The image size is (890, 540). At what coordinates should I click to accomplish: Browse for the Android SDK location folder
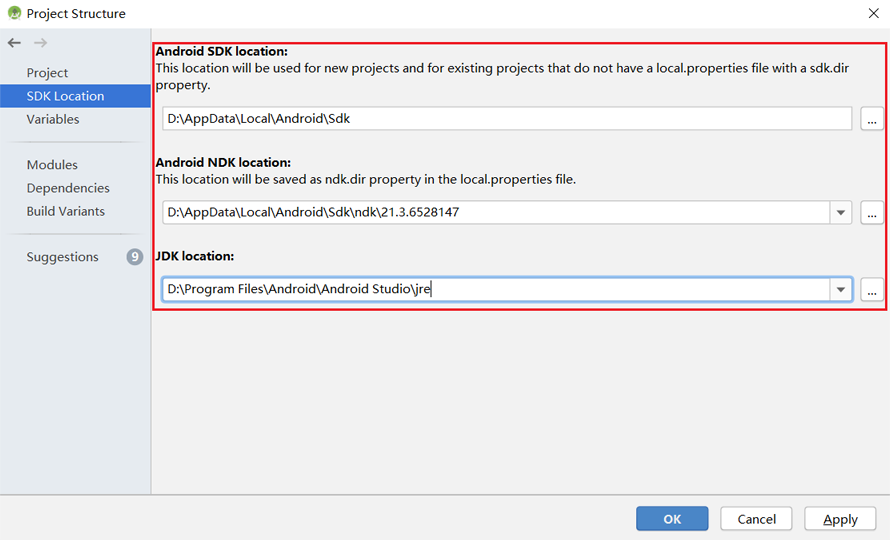(871, 119)
